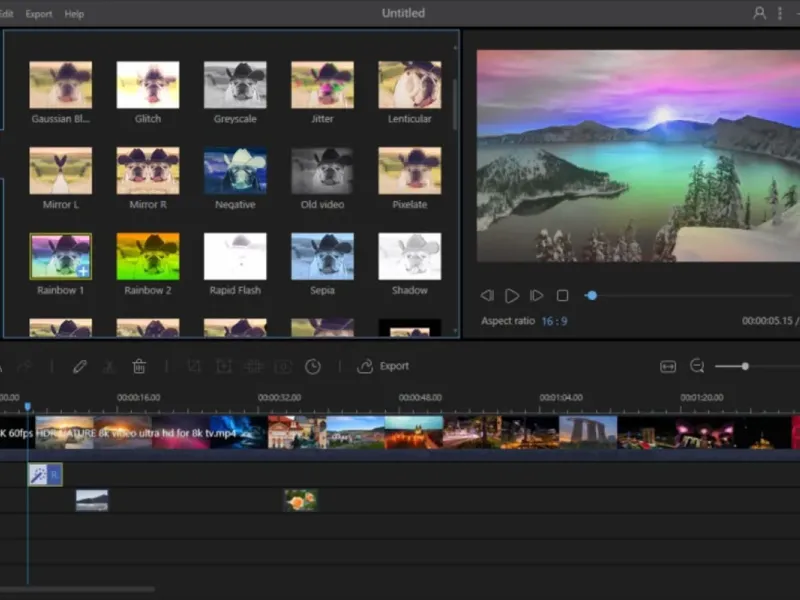800x600 pixels.
Task: Step to the next frame
Action: 537,296
